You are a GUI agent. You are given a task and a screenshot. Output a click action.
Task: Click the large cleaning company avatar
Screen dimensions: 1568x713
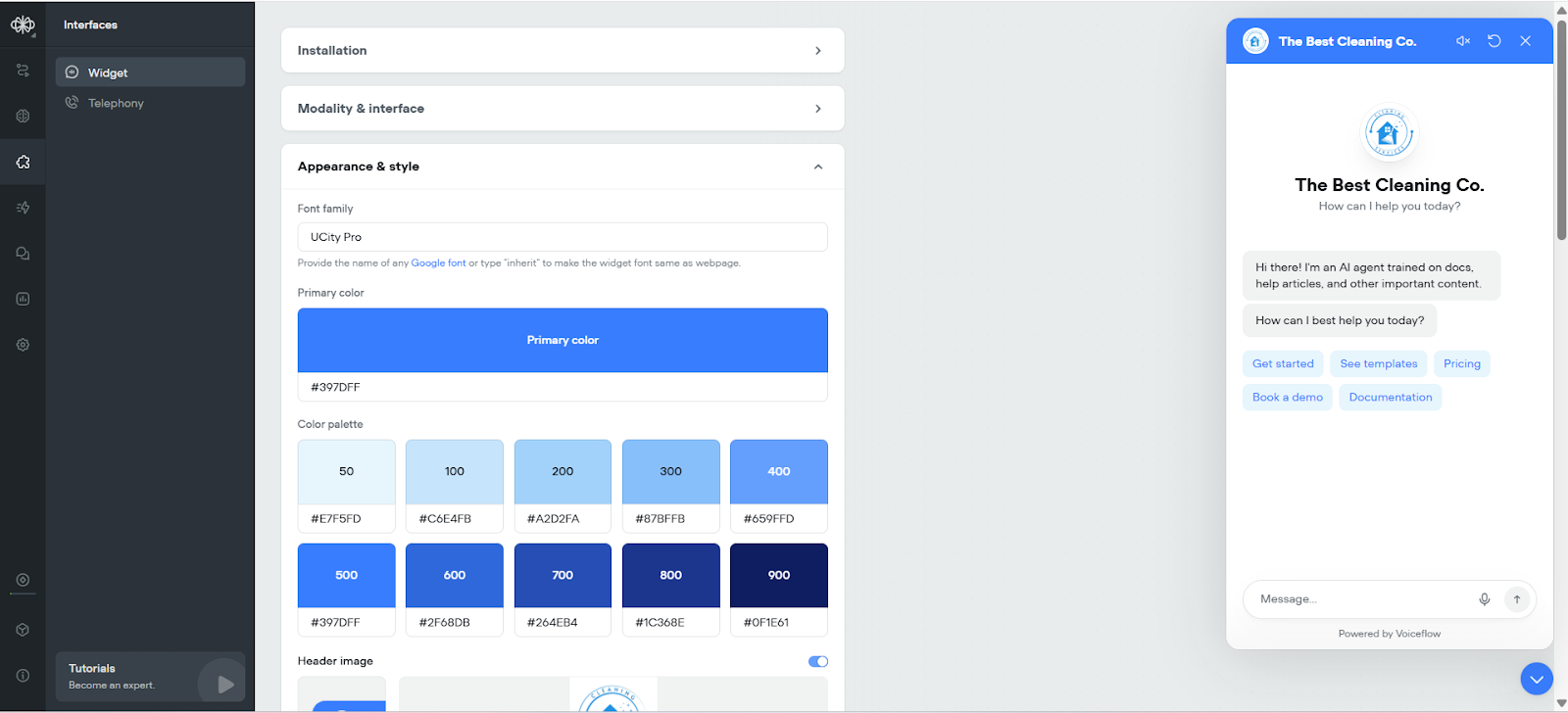pos(1390,133)
